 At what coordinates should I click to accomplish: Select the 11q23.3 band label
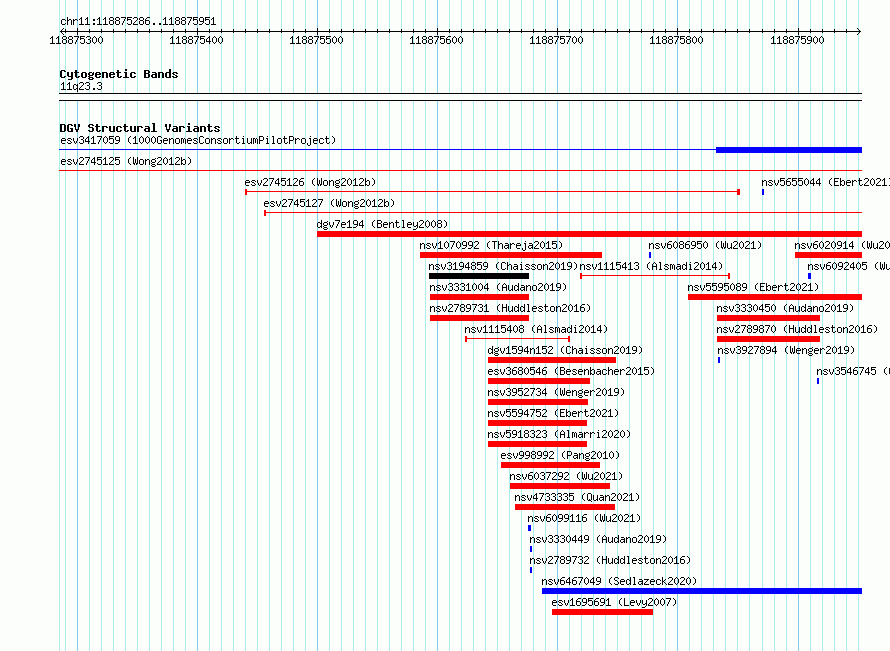[x=81, y=86]
